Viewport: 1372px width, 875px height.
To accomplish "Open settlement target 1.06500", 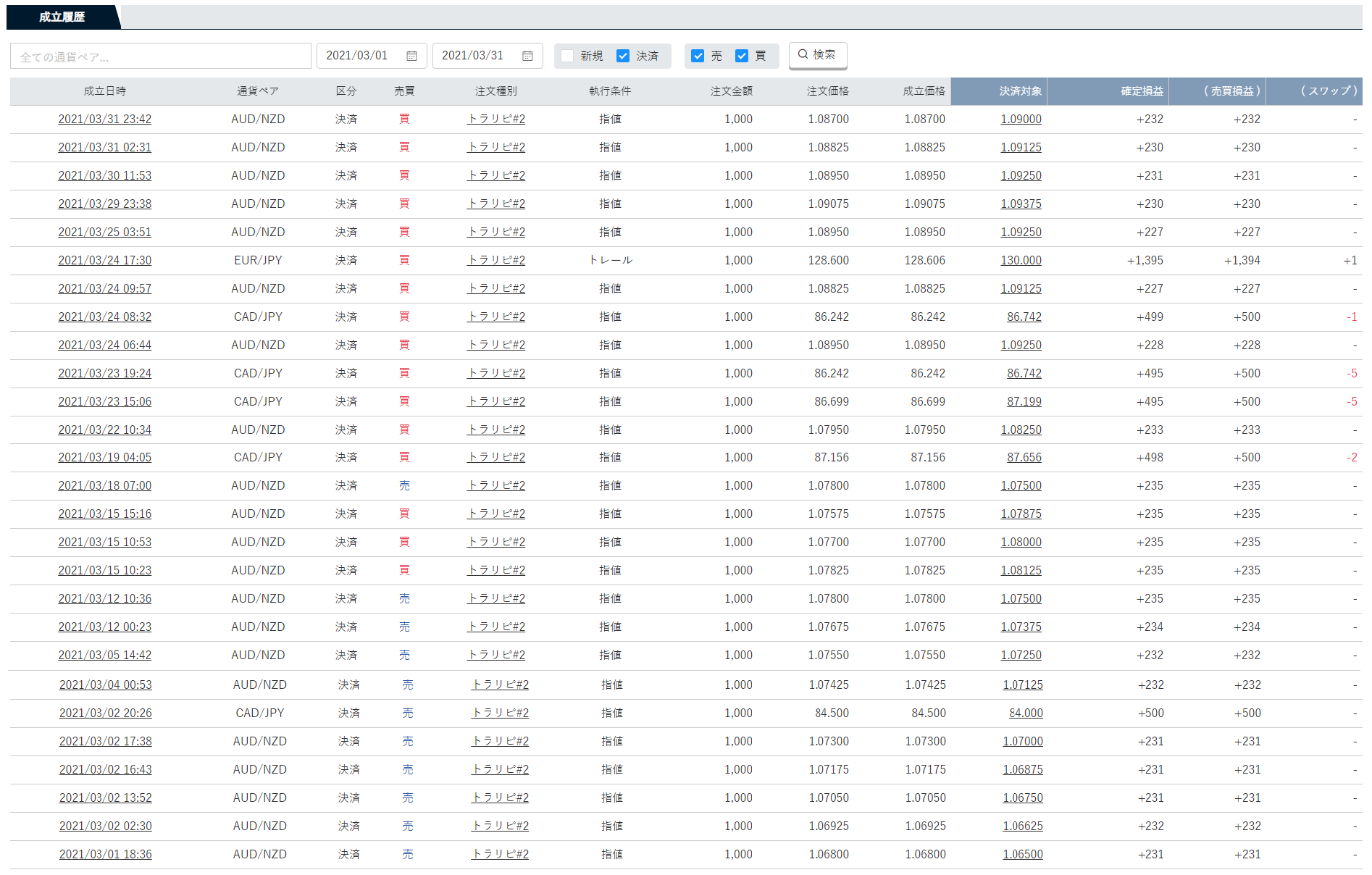I will [x=1023, y=854].
